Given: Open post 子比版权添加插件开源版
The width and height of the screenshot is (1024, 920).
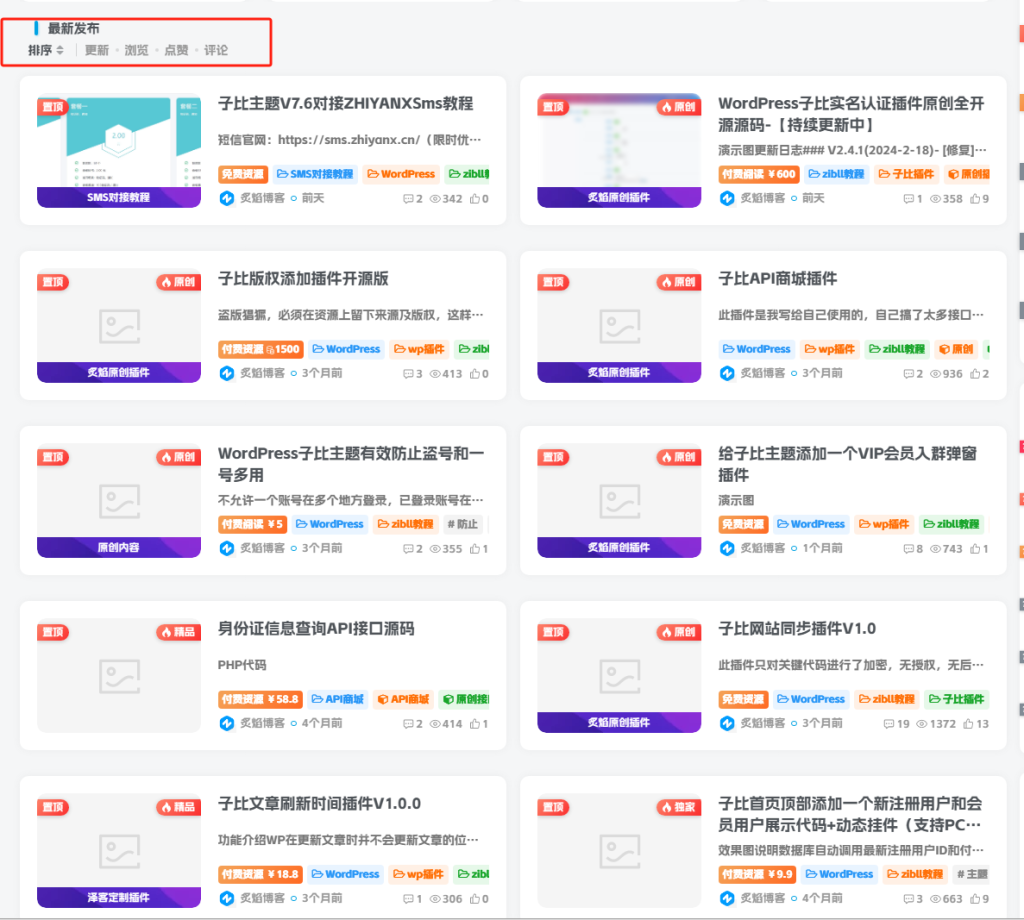Looking at the screenshot, I should pos(303,279).
